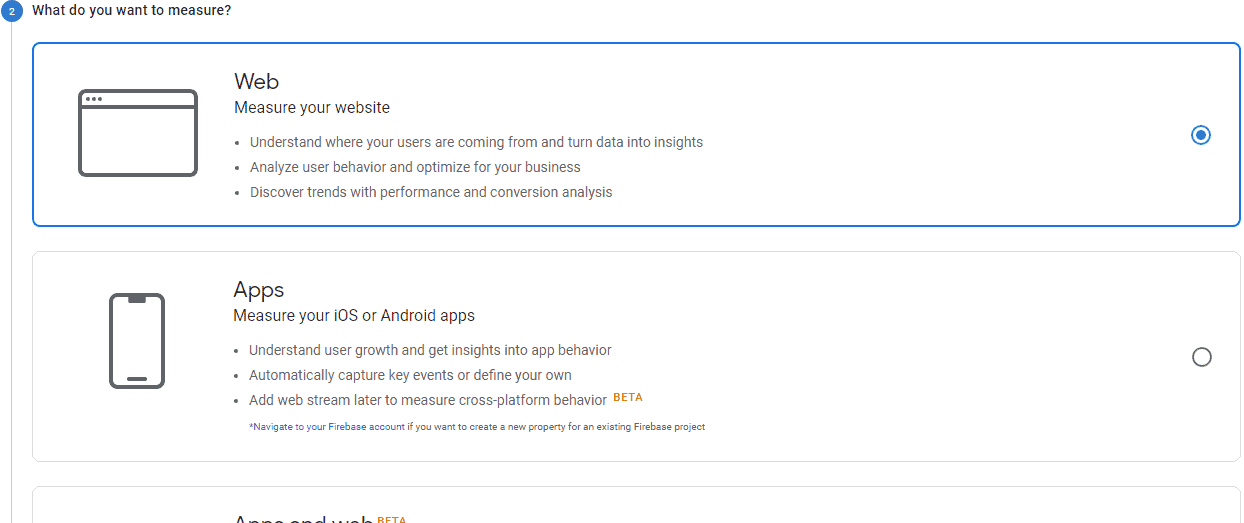Screen dimensions: 1244x523
Task: Click the "Understand where your users are coming from" bullet
Action: tap(476, 142)
